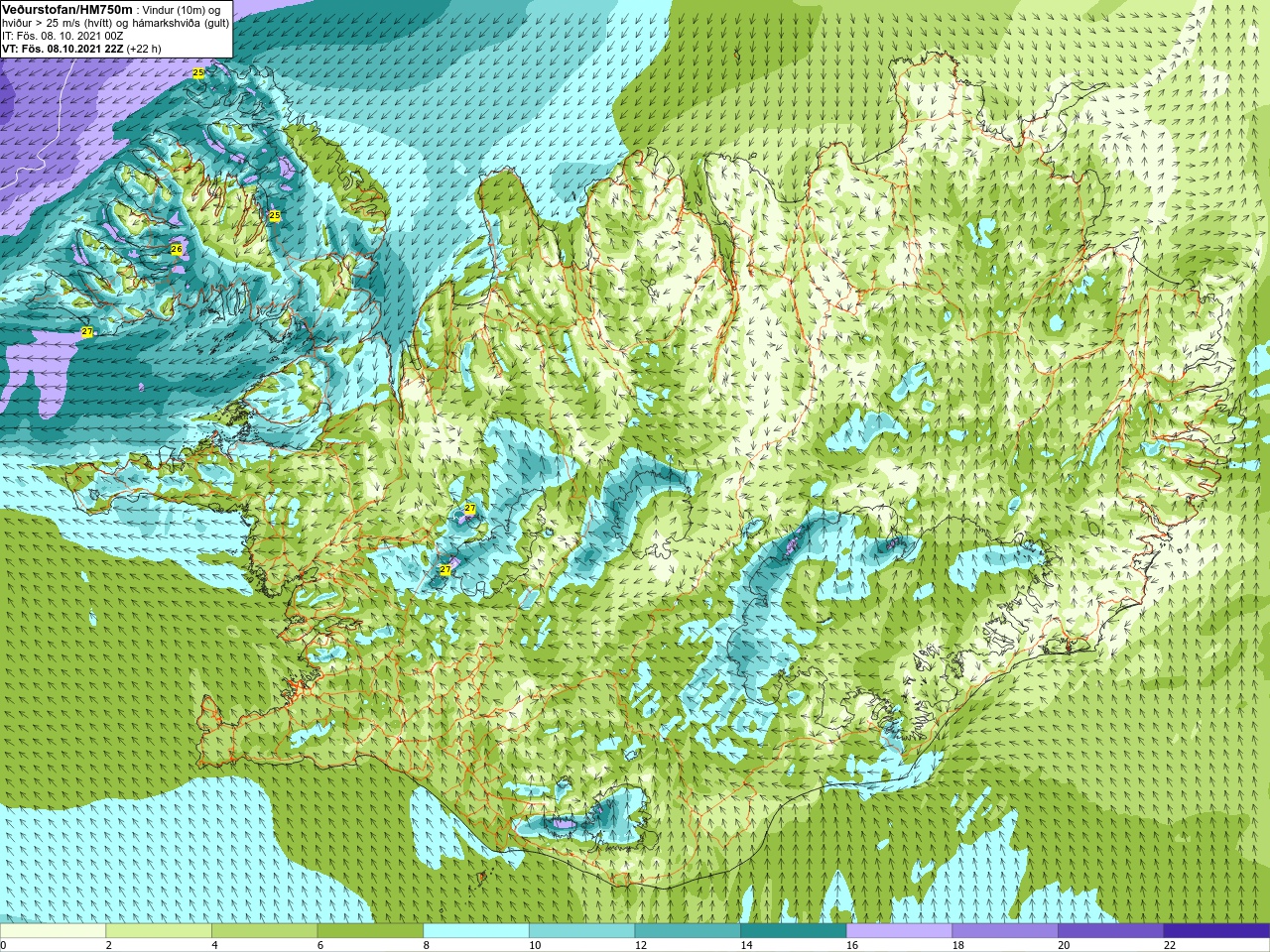Image resolution: width=1270 pixels, height=952 pixels.
Task: Click the 'VT: Fös. 08.10.2021 22Z (+22 h)' line
Action: 81,49
